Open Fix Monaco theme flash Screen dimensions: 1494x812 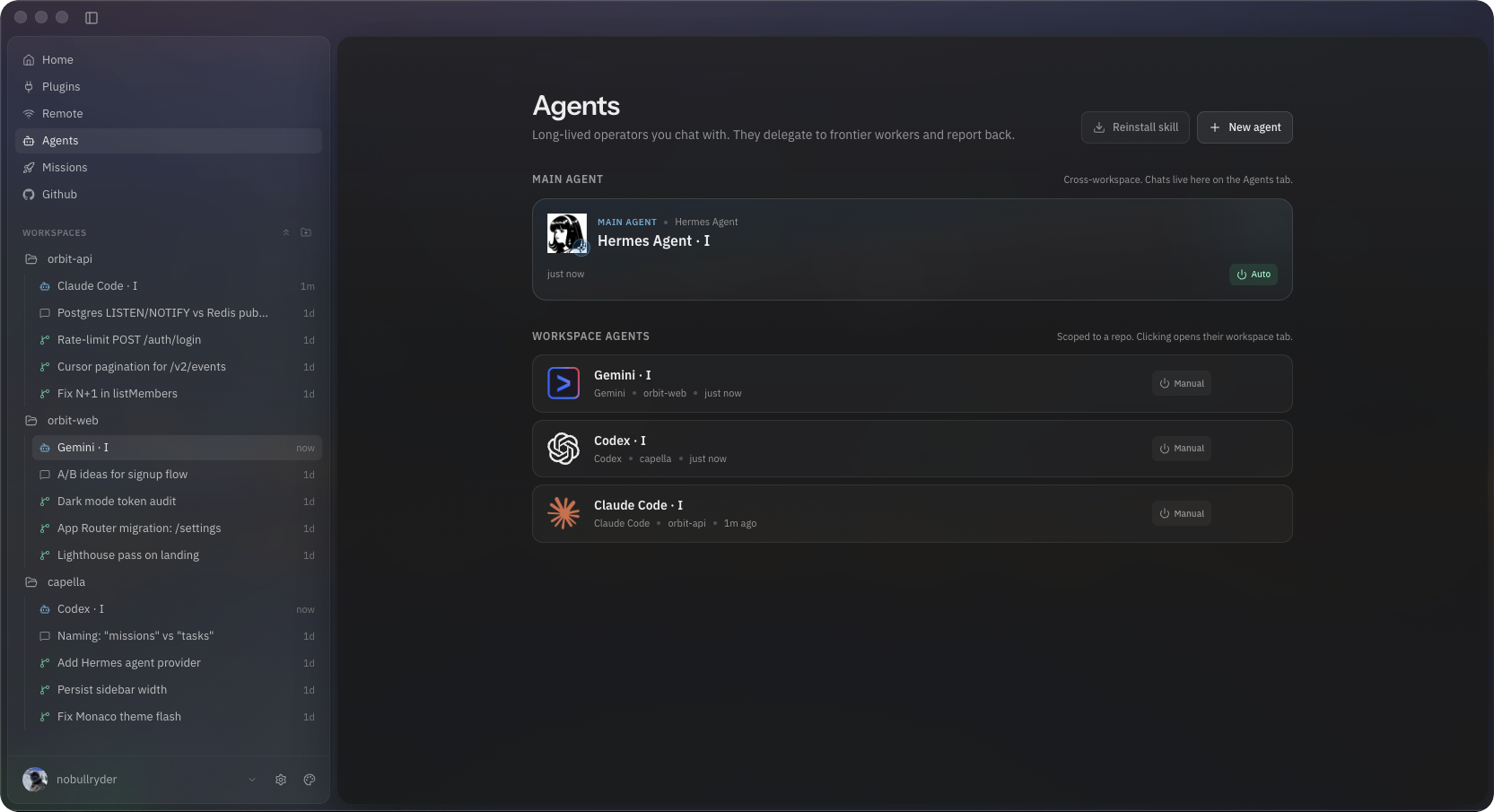177,717
